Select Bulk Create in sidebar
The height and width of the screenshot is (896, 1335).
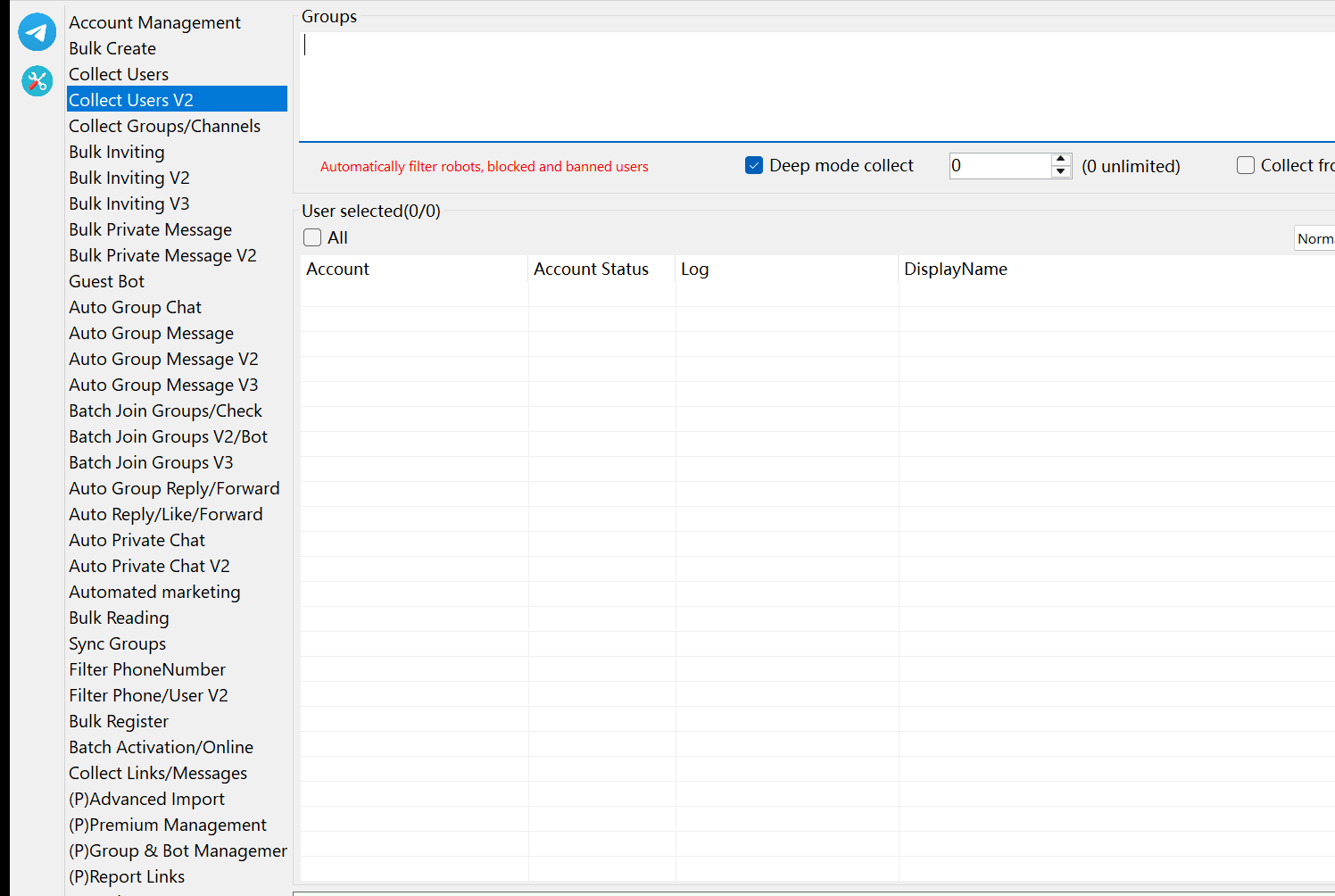click(112, 48)
